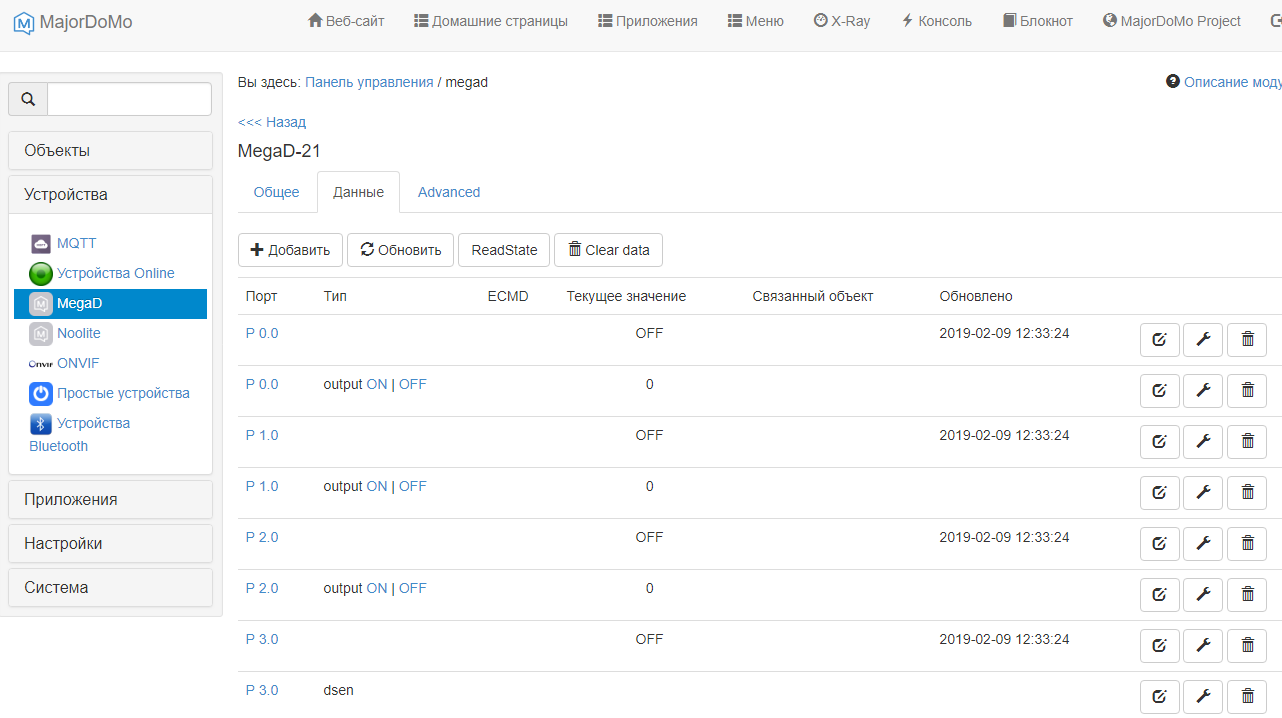Open Домашние страницы in the top navigation

click(x=491, y=21)
